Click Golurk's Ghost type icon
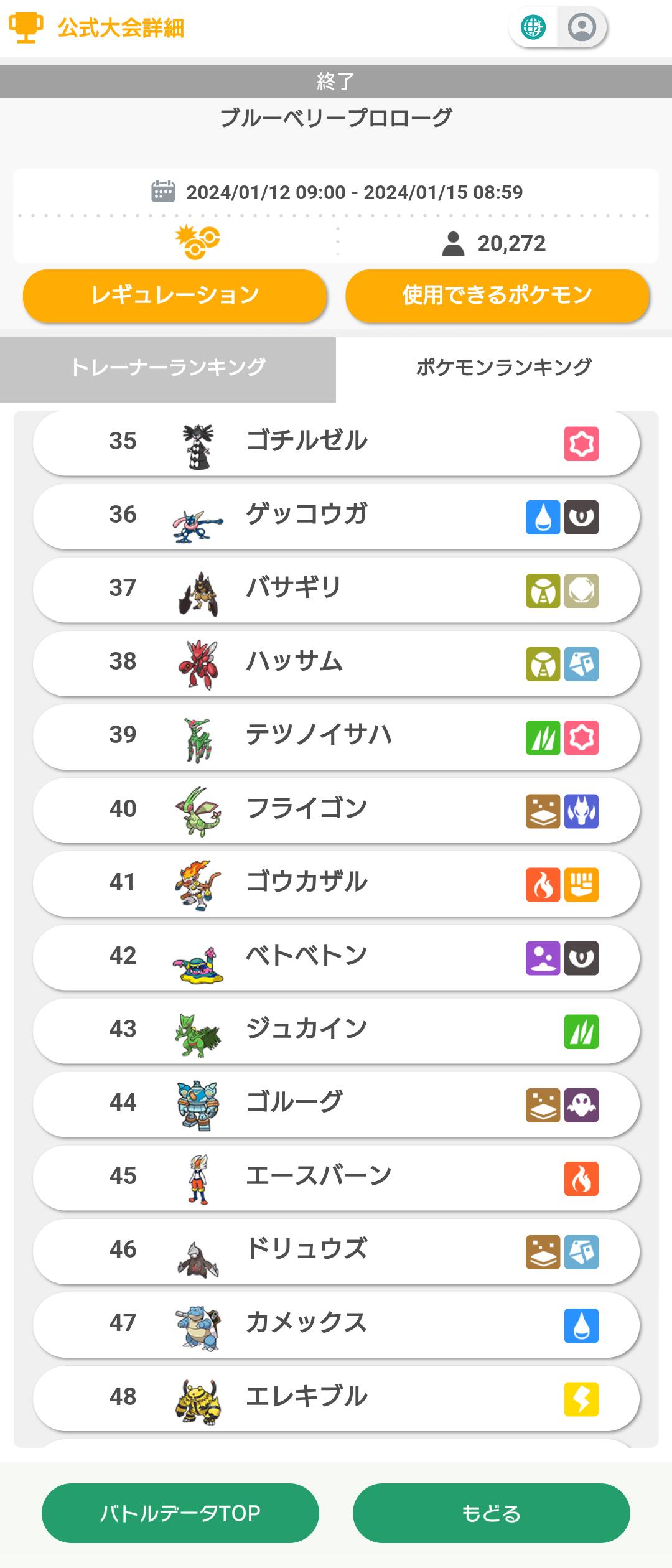Viewport: 672px width, 1568px height. (x=582, y=1105)
